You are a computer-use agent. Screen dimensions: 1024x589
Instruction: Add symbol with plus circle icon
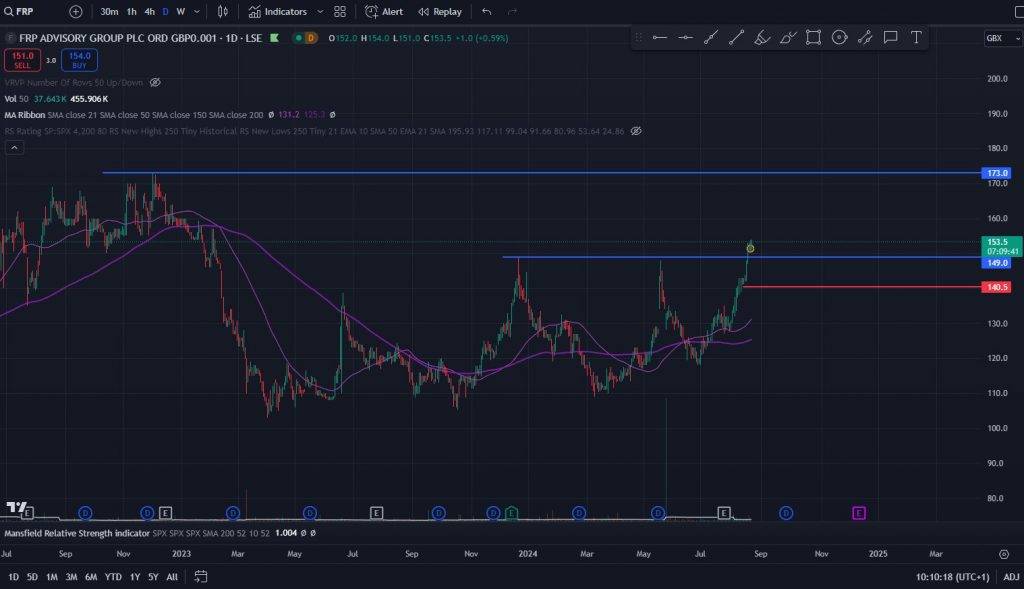(76, 12)
